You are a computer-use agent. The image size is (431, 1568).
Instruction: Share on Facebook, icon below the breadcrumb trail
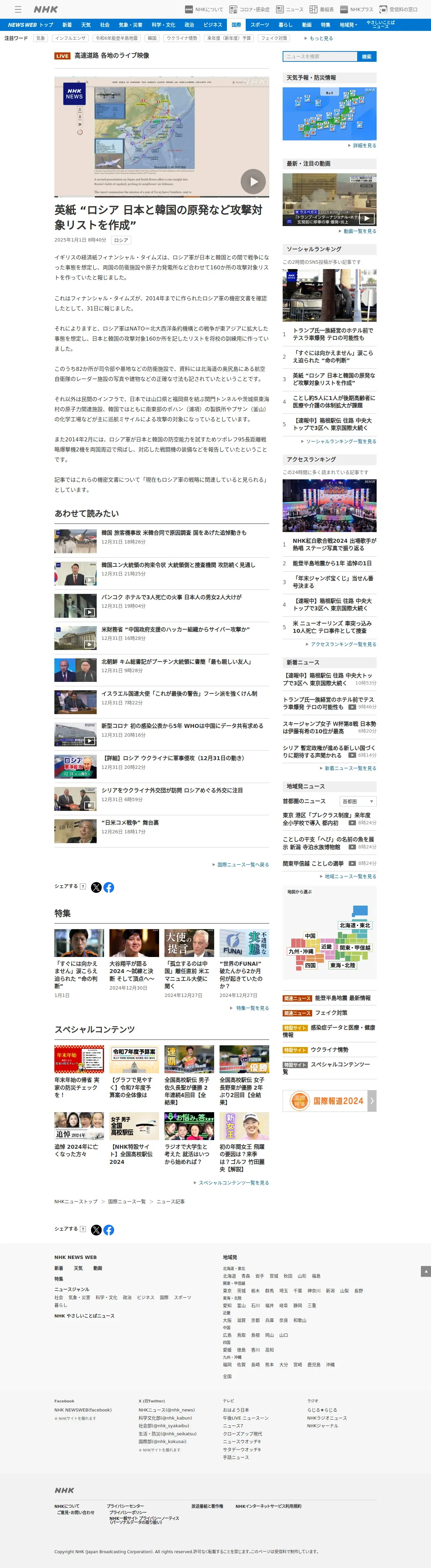[x=109, y=1230]
